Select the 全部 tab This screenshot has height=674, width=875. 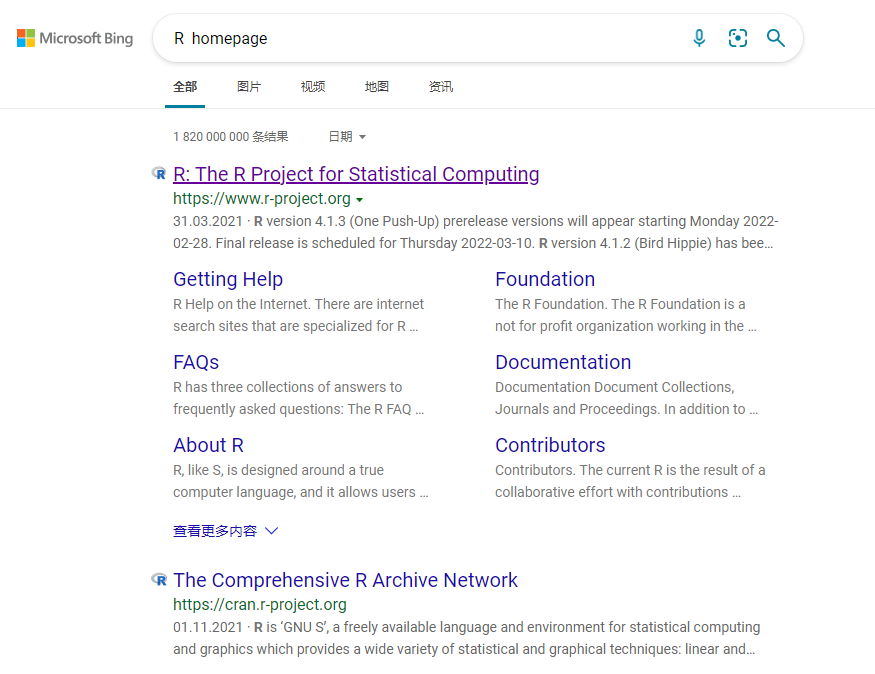(x=185, y=86)
